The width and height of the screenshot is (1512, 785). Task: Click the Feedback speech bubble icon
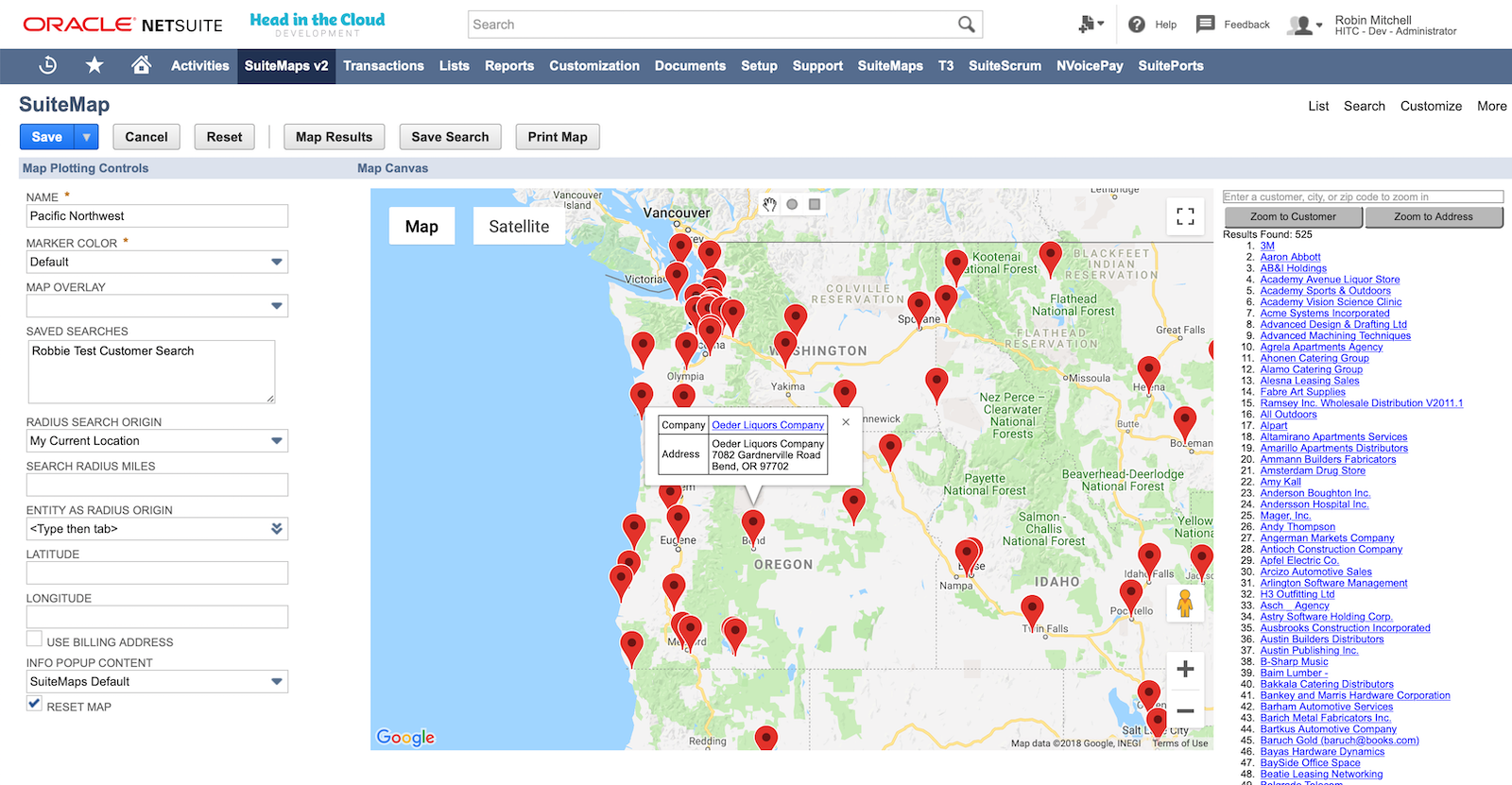click(x=1205, y=25)
